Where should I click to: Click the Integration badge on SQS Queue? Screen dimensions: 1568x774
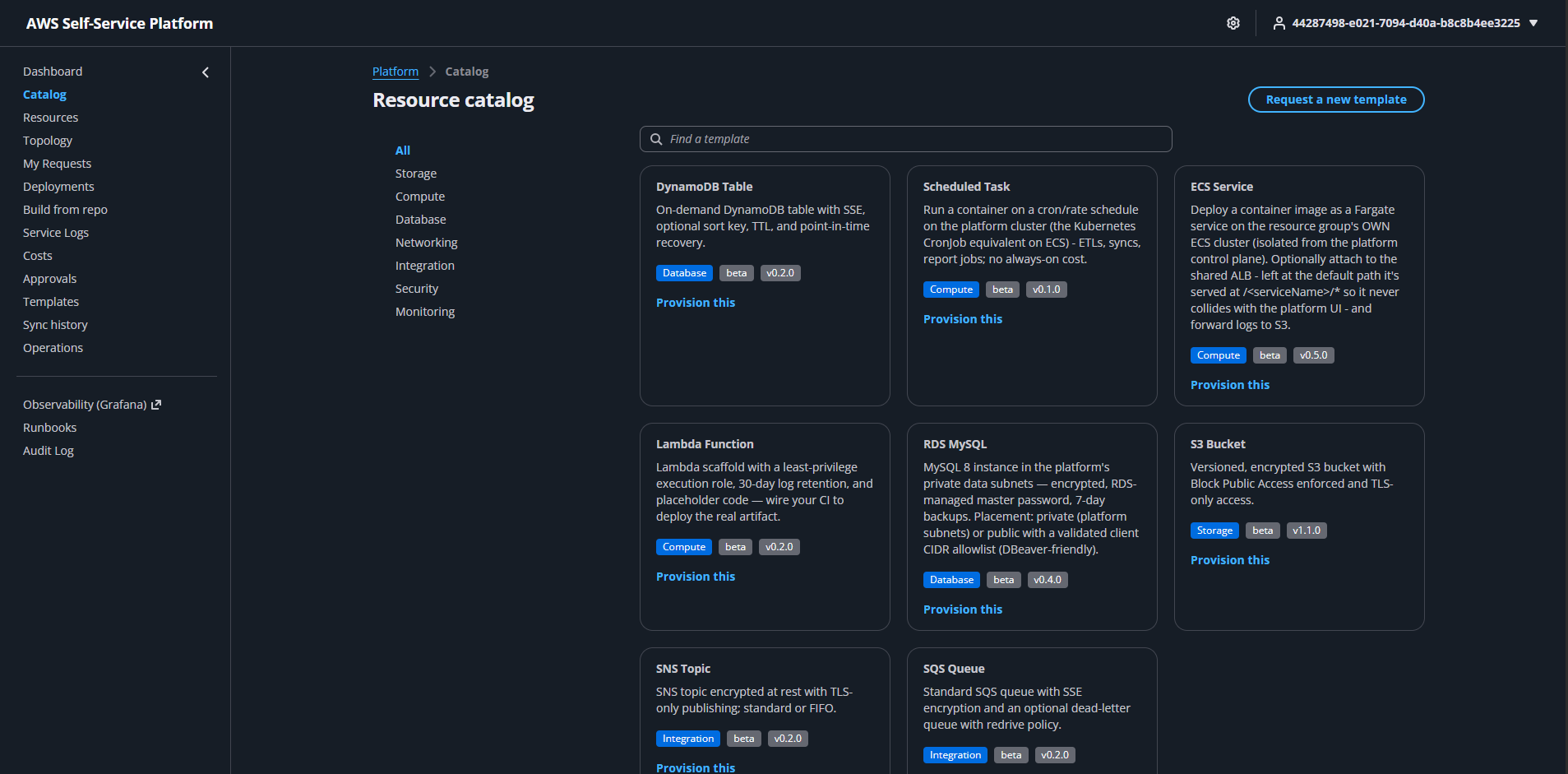tap(955, 755)
